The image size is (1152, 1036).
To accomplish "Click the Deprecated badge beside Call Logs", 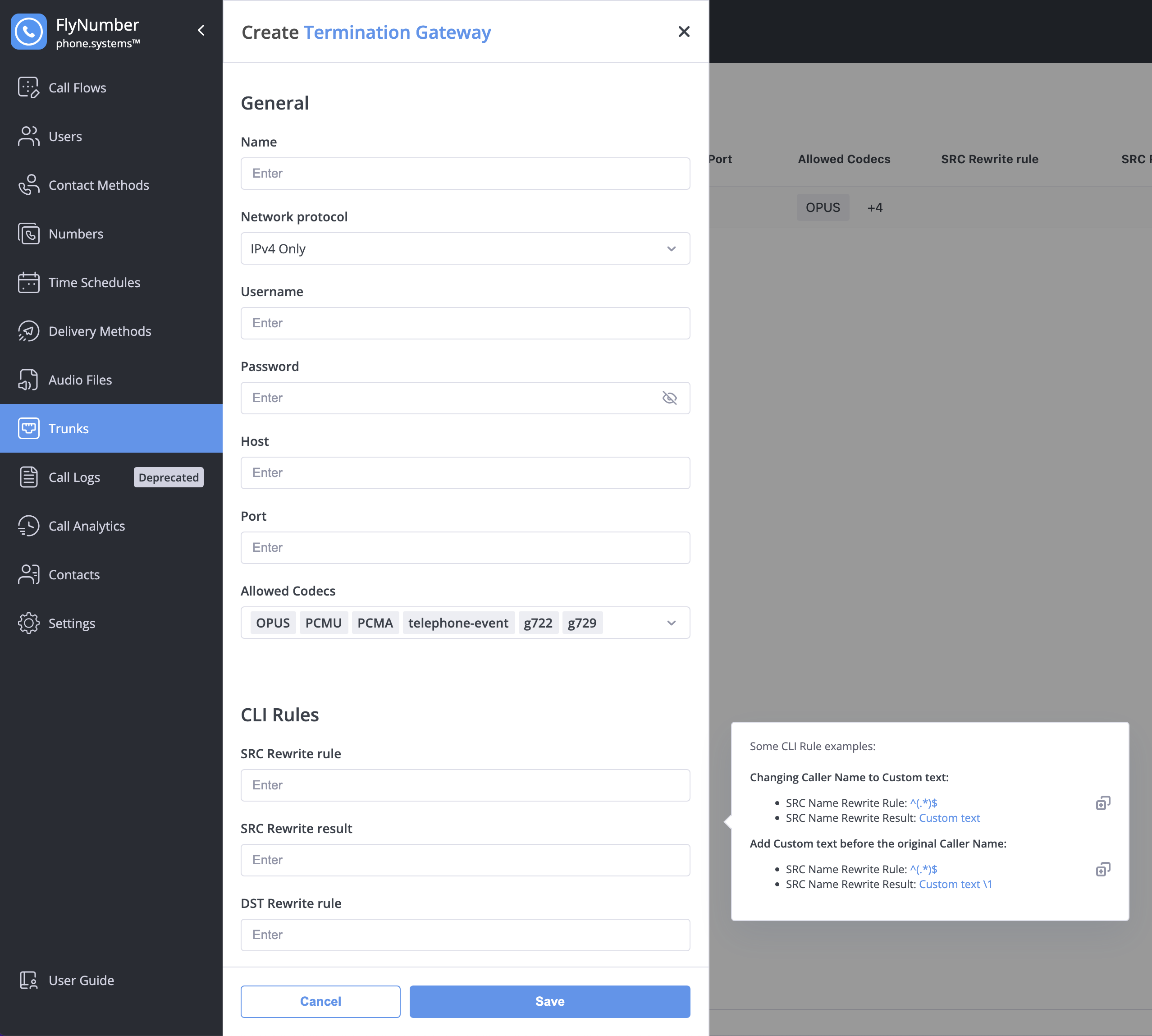I will point(169,477).
